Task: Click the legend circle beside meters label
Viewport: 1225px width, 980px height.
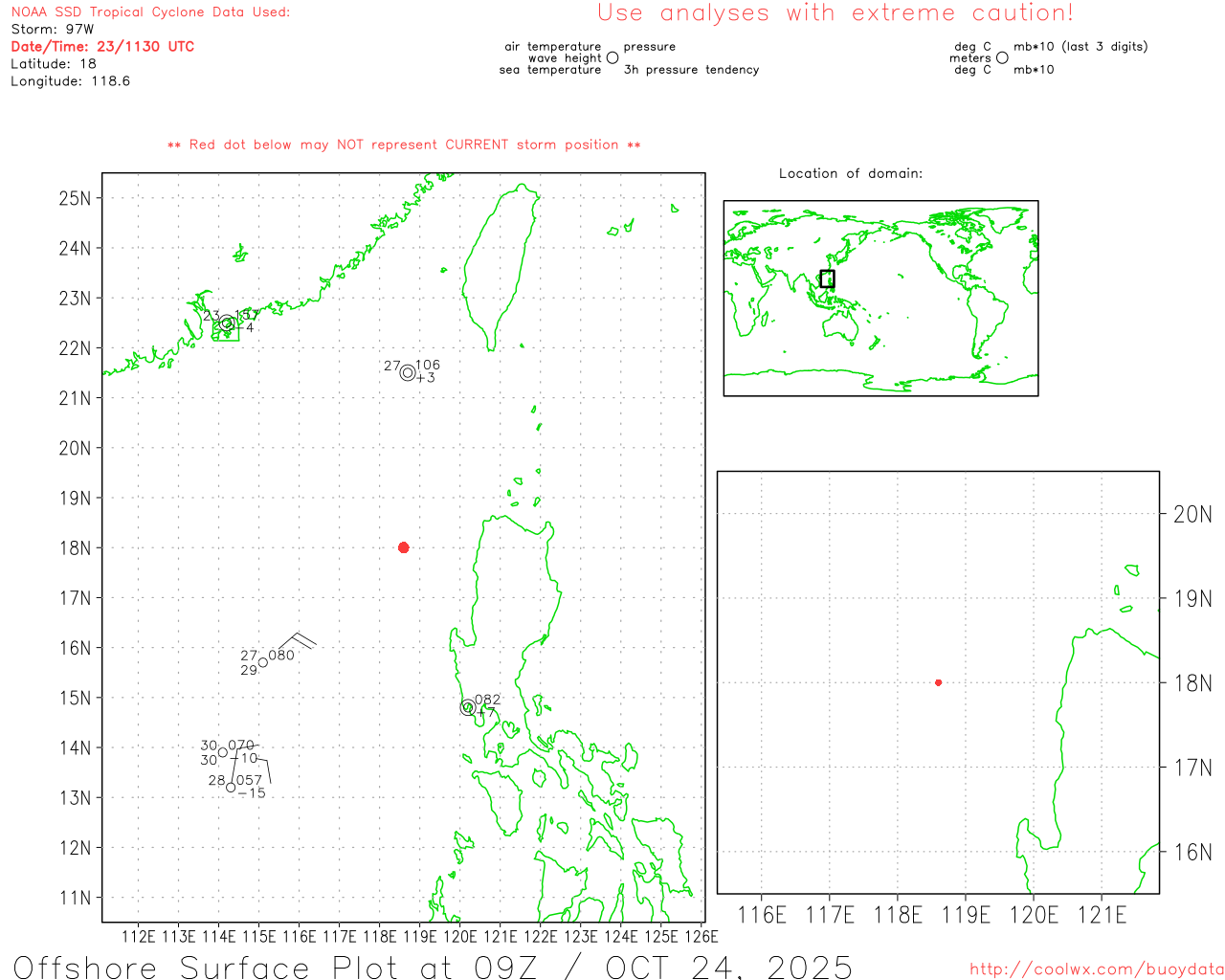Action: 1002,58
